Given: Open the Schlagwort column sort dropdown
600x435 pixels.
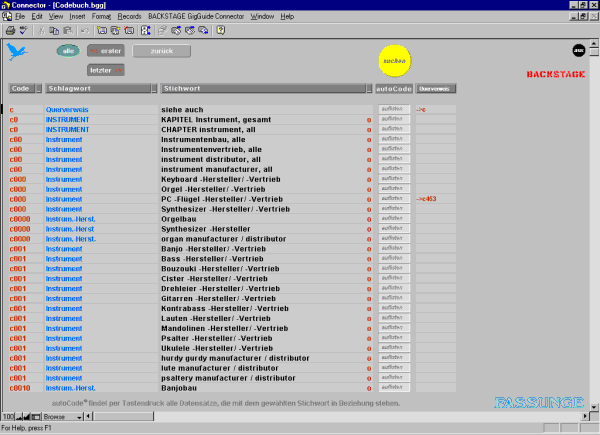Looking at the screenshot, I should point(152,88).
